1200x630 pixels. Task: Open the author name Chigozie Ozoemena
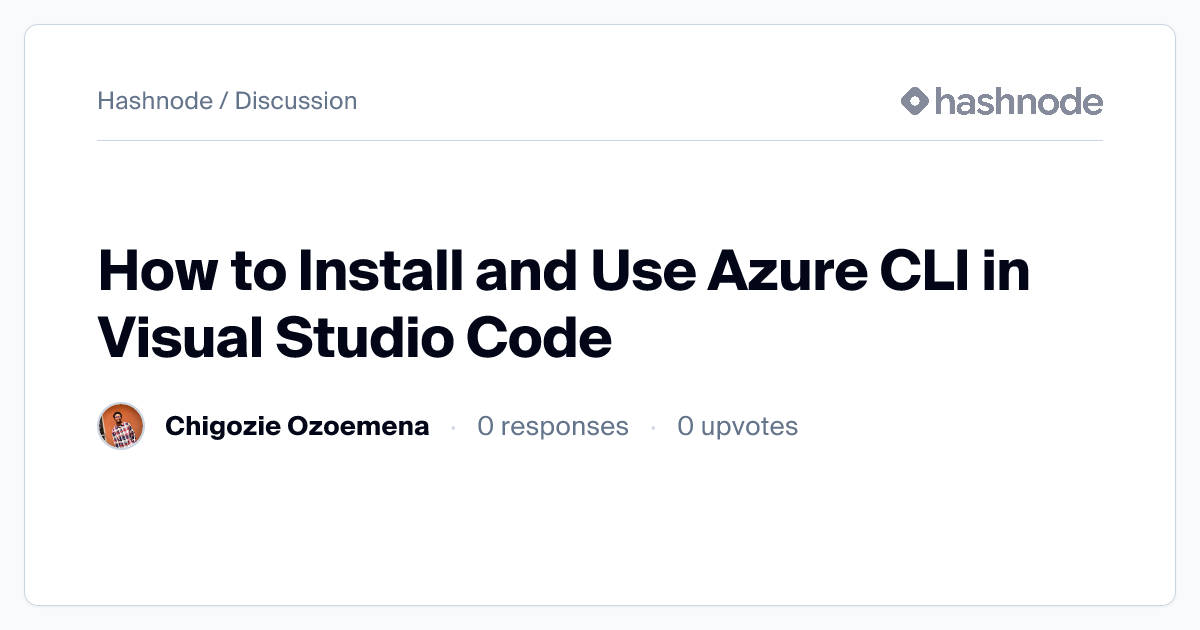click(x=297, y=427)
